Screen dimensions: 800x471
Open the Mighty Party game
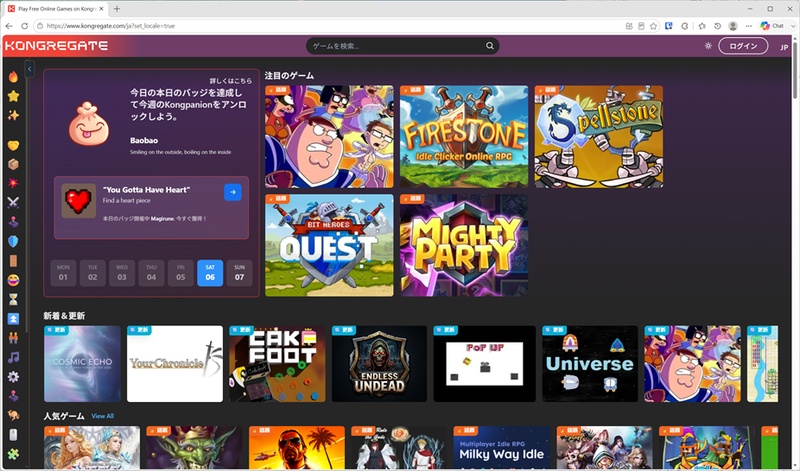464,245
